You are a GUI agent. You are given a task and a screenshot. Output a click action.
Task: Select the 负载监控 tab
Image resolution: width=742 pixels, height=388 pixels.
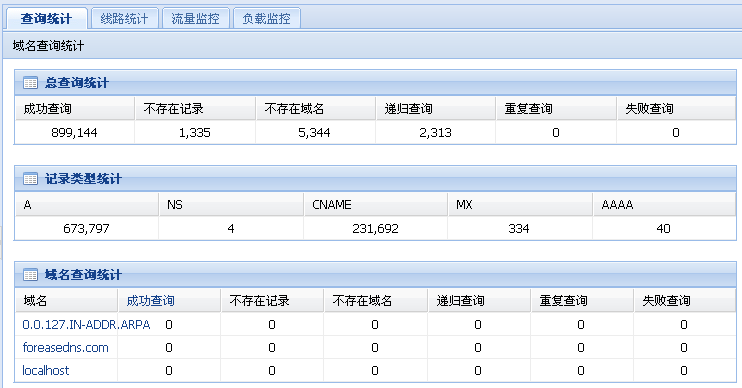(266, 18)
